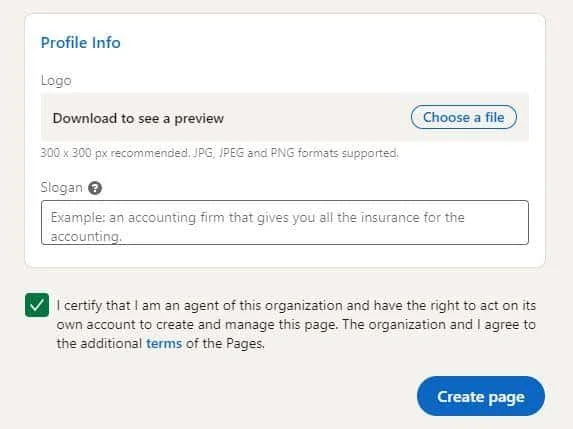The height and width of the screenshot is (429, 573).
Task: Click the Profile Info heading
Action: 80,43
